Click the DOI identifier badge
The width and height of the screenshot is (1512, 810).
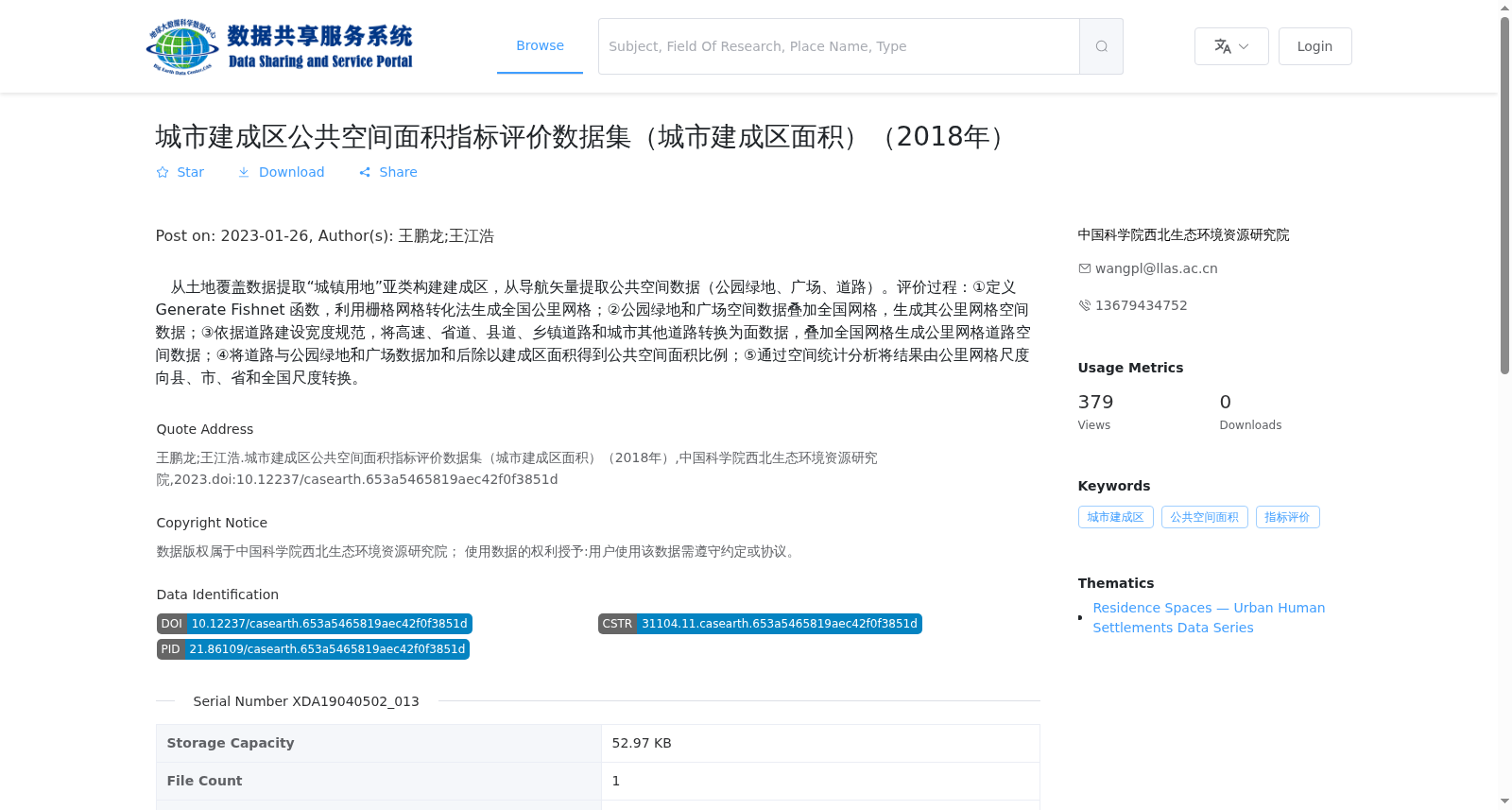tap(314, 624)
